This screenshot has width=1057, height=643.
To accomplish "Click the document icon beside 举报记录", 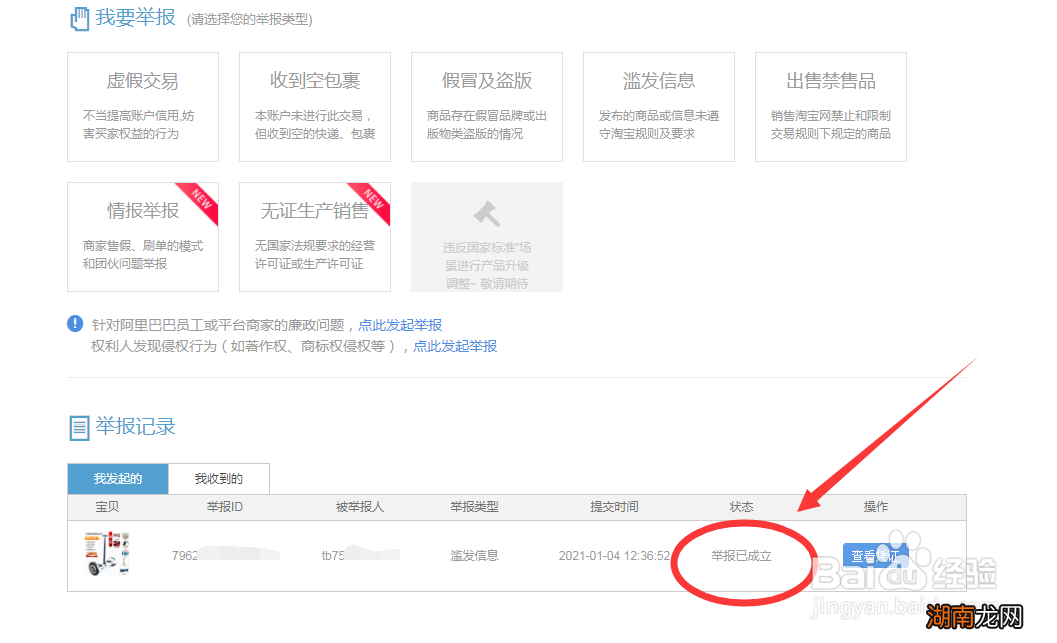I will (78, 428).
